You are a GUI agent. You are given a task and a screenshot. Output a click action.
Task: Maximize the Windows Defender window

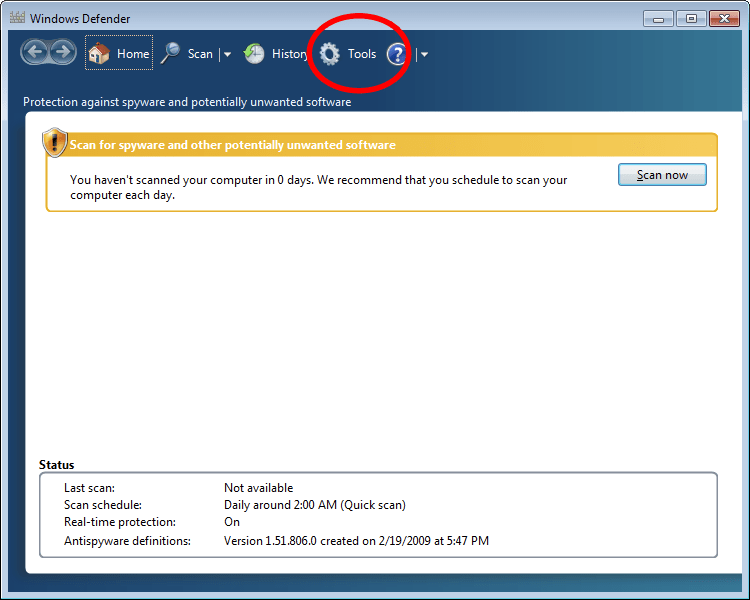tap(691, 19)
